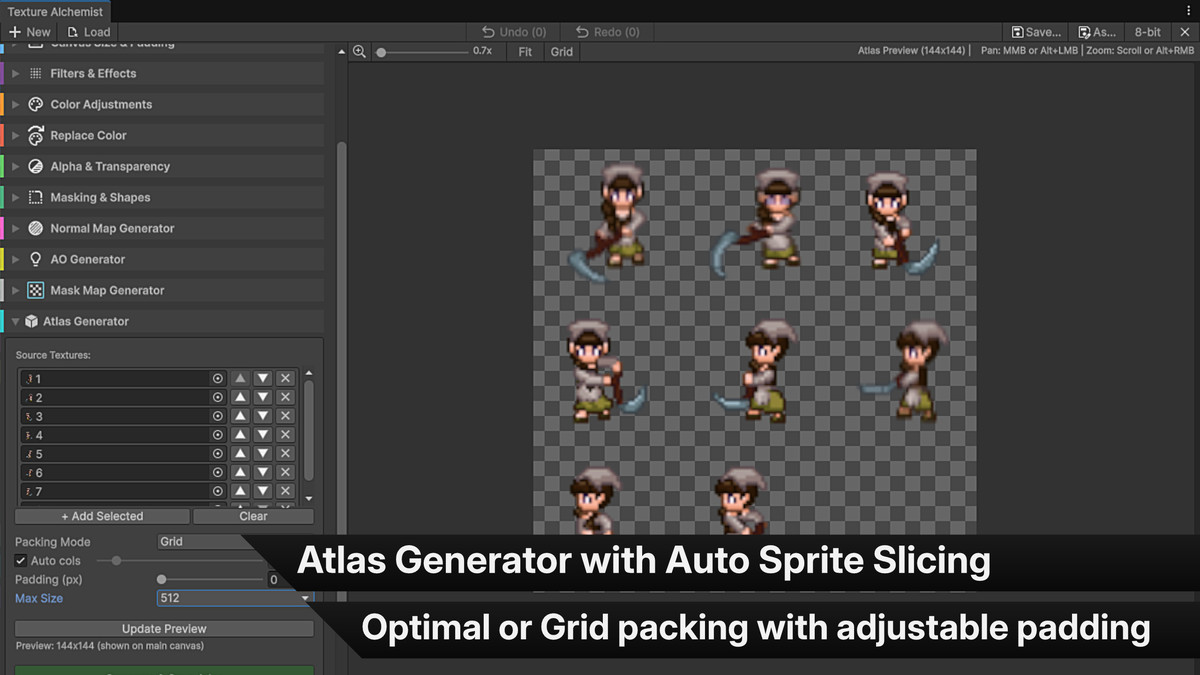The image size is (1200, 675).
Task: Expand the Replace Color section
Action: 164,135
